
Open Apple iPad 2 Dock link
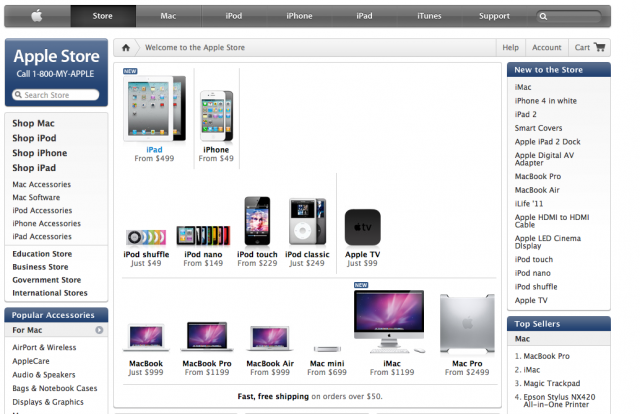547,142
